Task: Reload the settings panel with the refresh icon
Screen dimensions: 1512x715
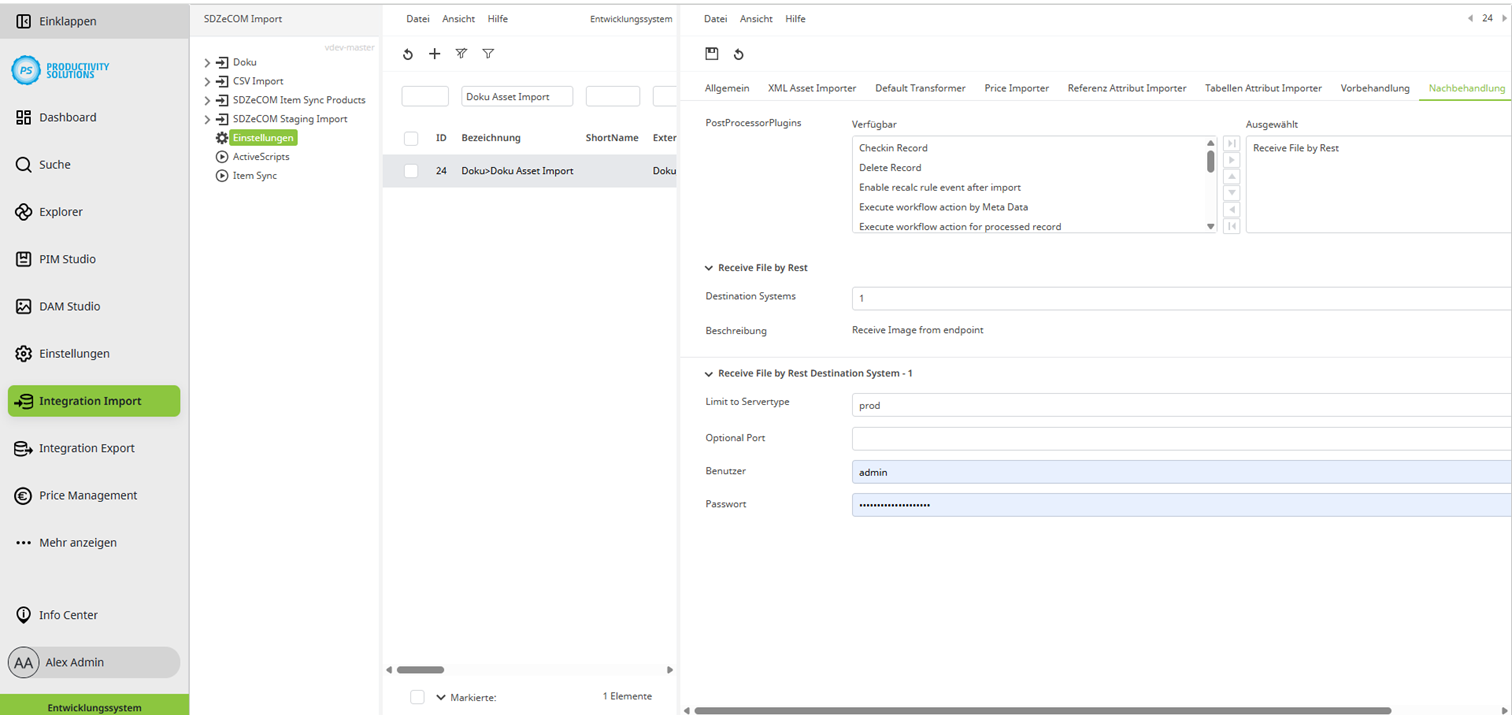Action: tap(739, 54)
